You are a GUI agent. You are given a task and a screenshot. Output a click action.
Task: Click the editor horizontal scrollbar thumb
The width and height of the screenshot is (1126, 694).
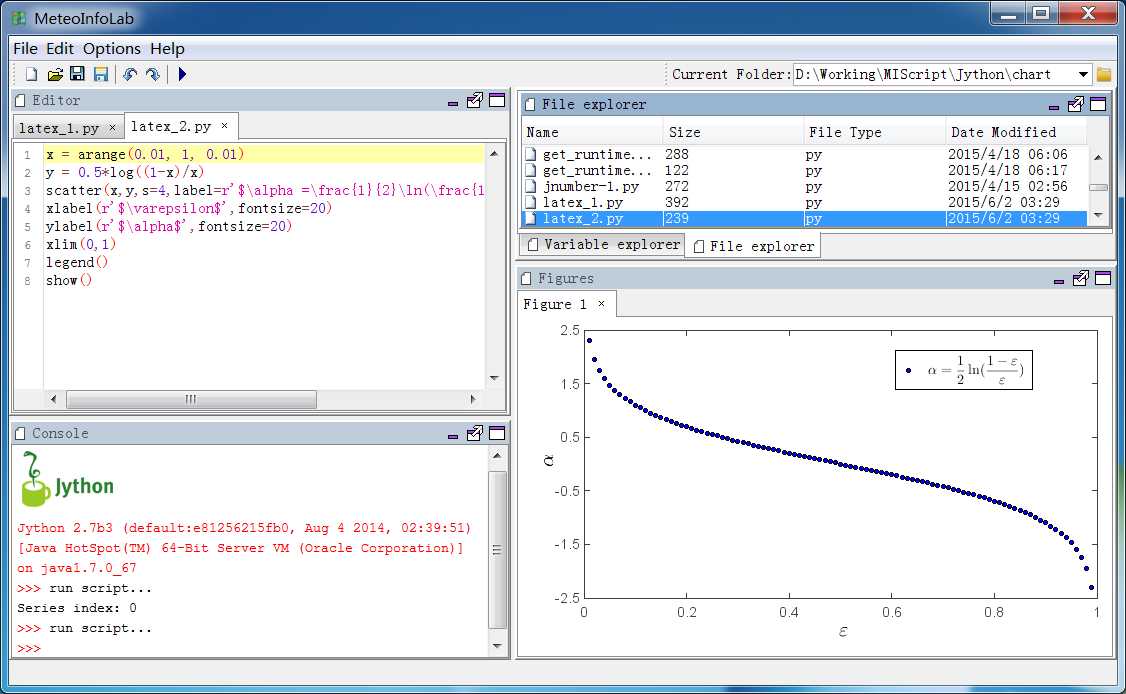pyautogui.click(x=190, y=399)
